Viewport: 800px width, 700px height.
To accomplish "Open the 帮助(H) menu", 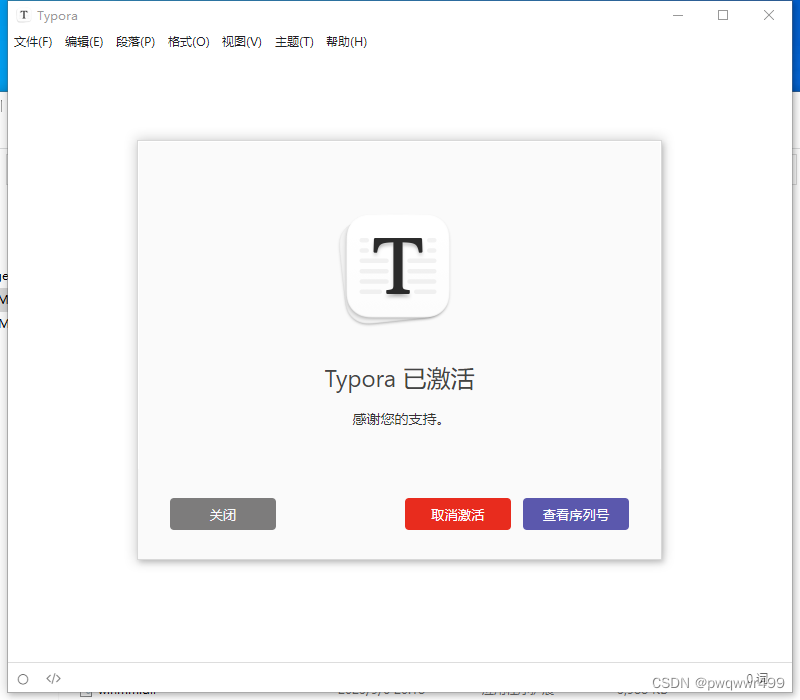I will (x=346, y=42).
